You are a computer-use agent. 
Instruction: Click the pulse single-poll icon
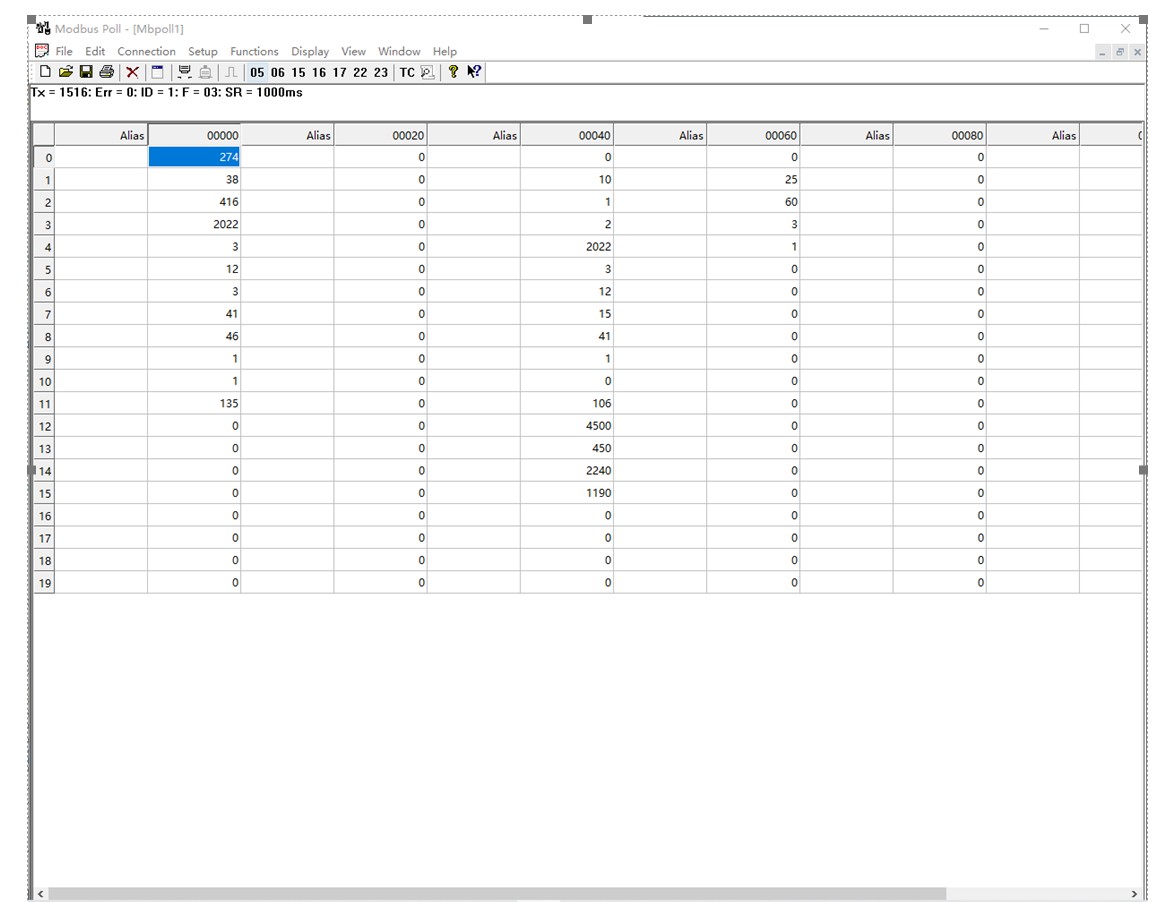(231, 72)
